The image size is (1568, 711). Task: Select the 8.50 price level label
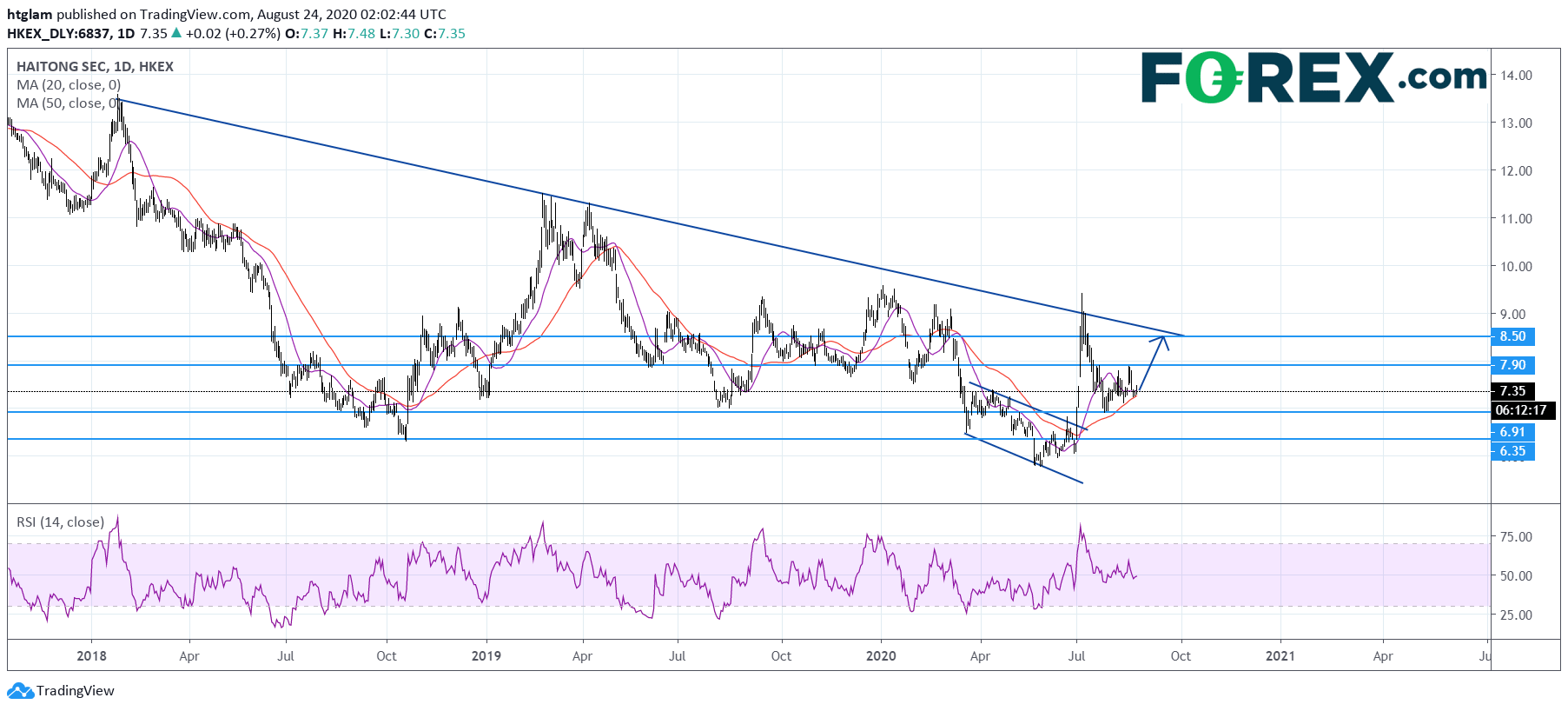point(1512,336)
